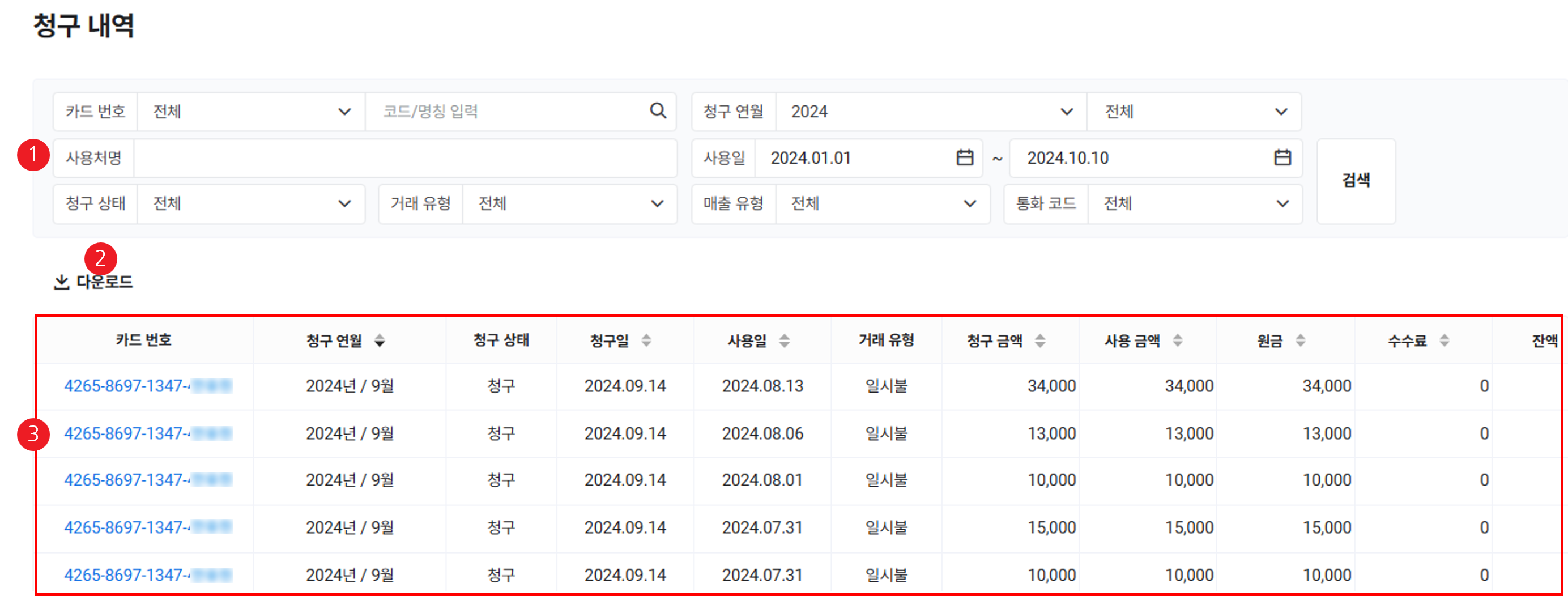The width and height of the screenshot is (1568, 596).
Task: Open the 거래 유형 dropdown
Action: point(569,203)
